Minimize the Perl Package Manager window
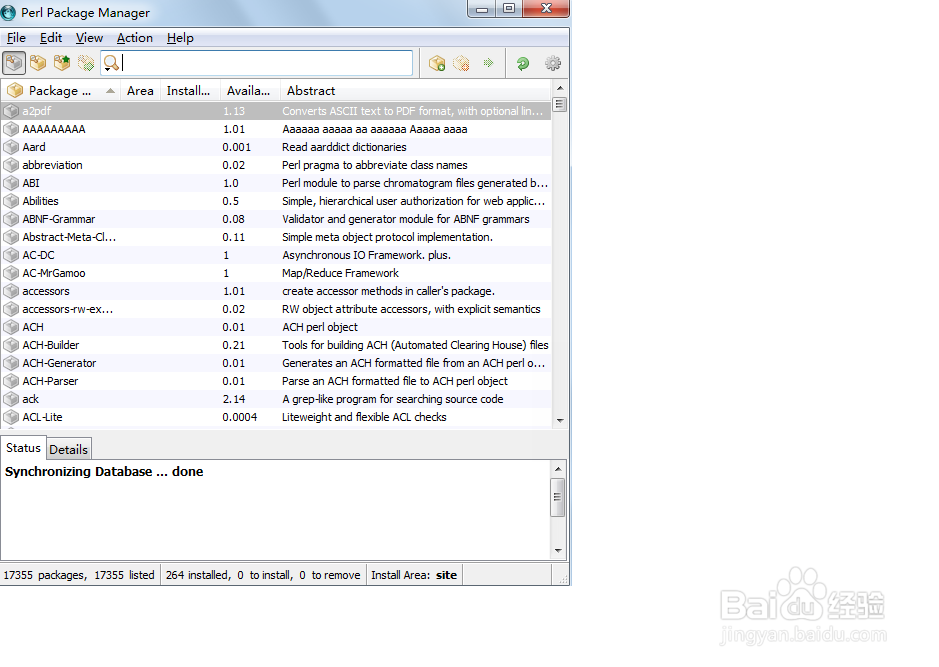Image resolution: width=939 pixels, height=667 pixels. pos(481,9)
